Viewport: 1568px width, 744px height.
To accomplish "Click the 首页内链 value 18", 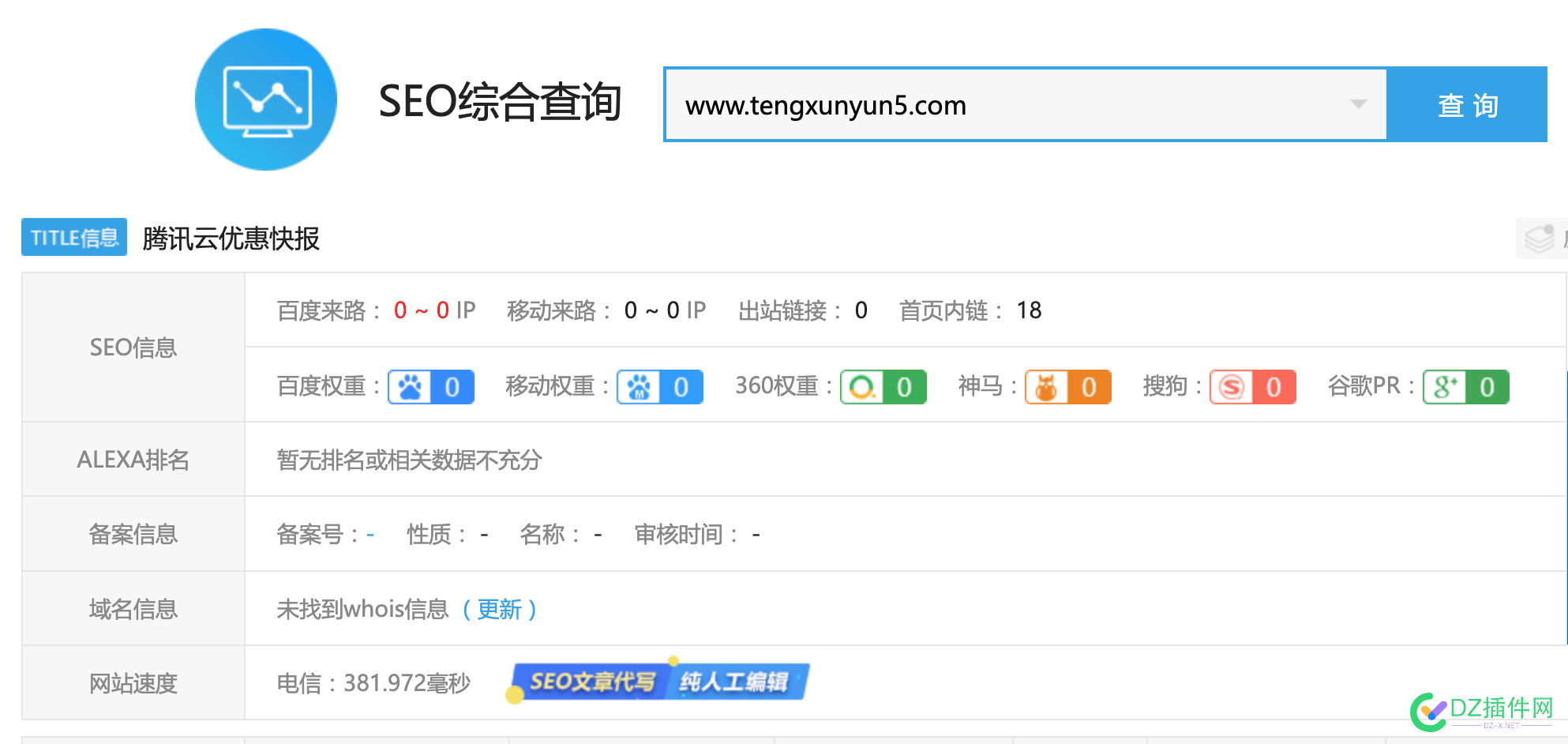I will coord(1029,310).
